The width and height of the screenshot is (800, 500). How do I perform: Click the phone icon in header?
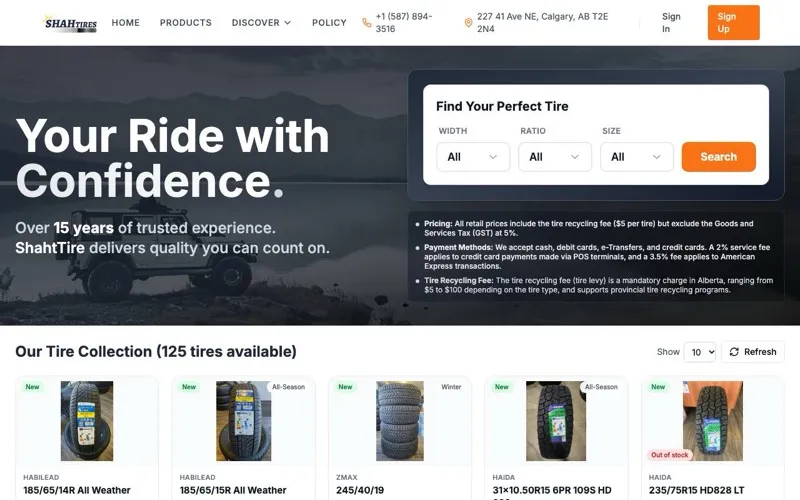pos(366,23)
